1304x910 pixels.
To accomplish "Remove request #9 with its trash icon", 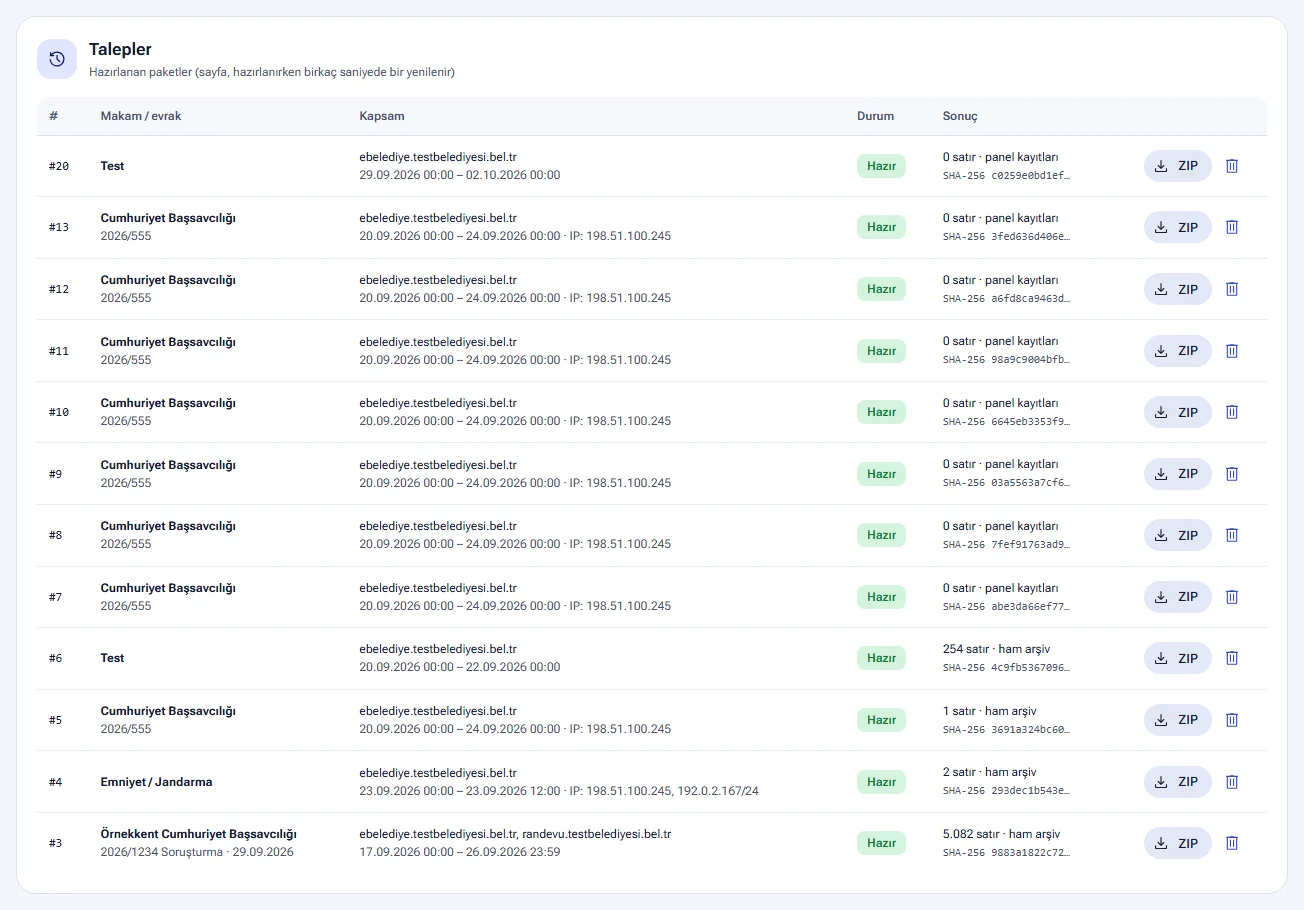I will click(x=1232, y=474).
